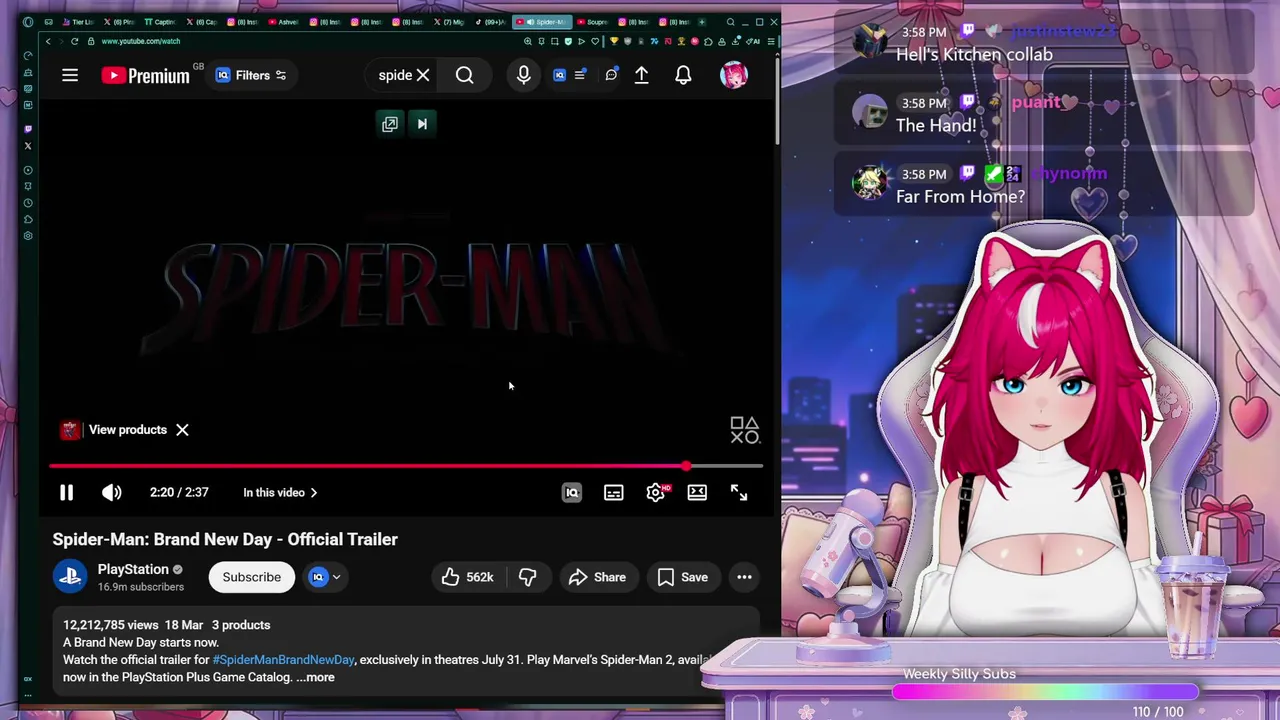Skip to next video overlay icon
This screenshot has width=1280, height=720.
(x=422, y=124)
